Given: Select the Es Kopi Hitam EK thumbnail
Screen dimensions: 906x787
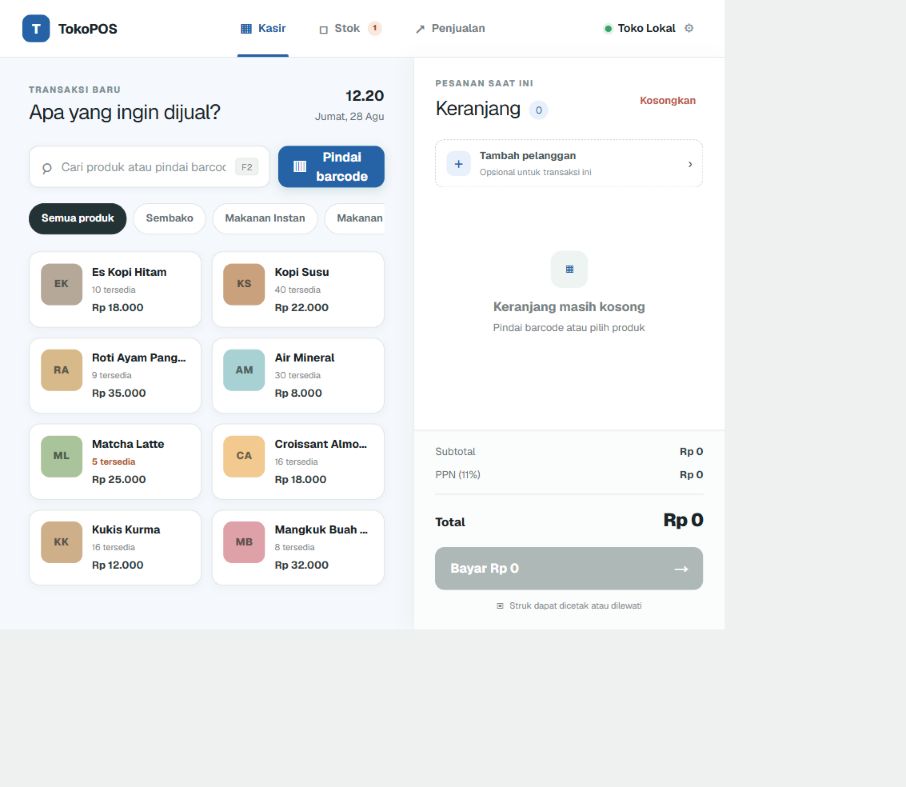Looking at the screenshot, I should (x=61, y=284).
